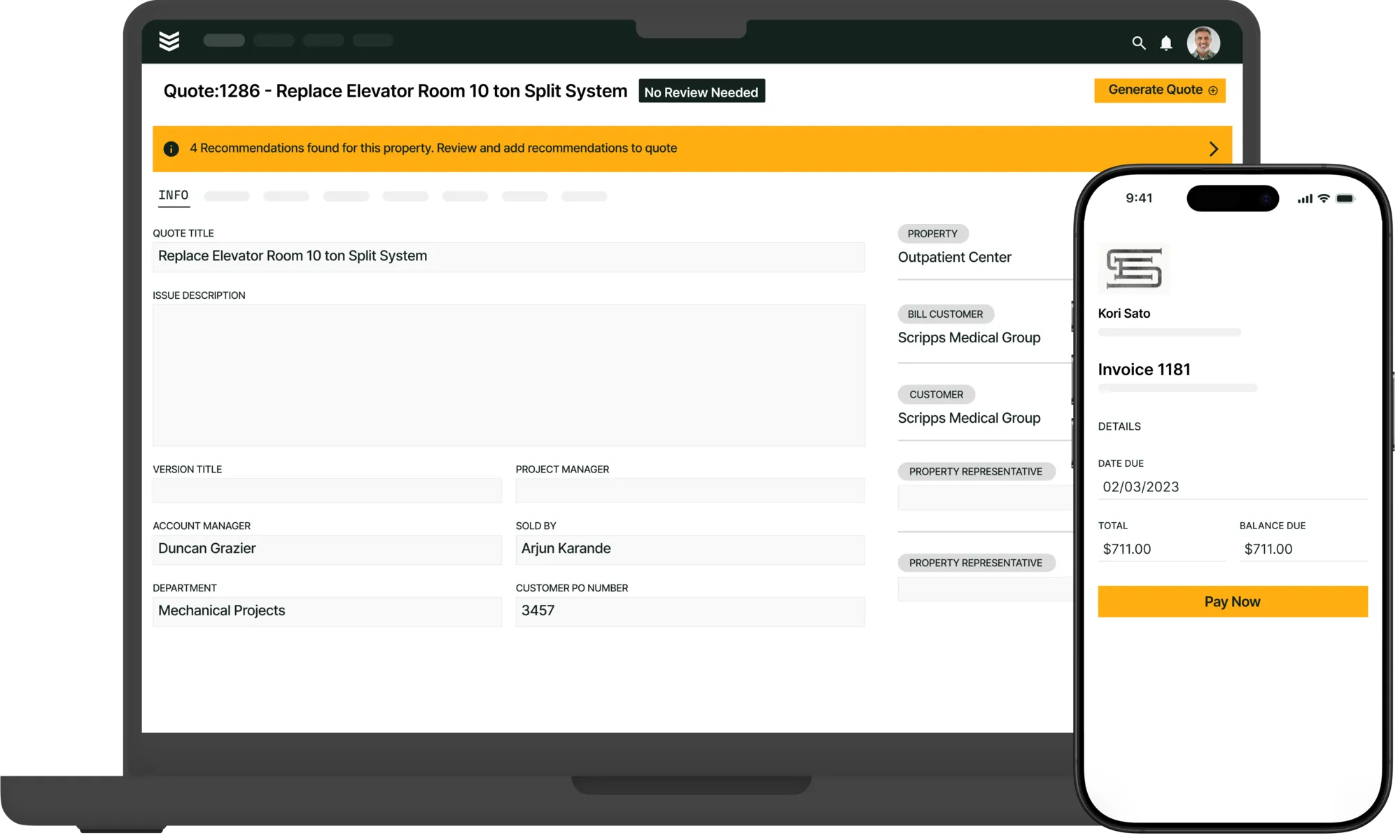The height and width of the screenshot is (840, 1400).
Task: Click into the Issue Description text area
Action: click(x=508, y=374)
